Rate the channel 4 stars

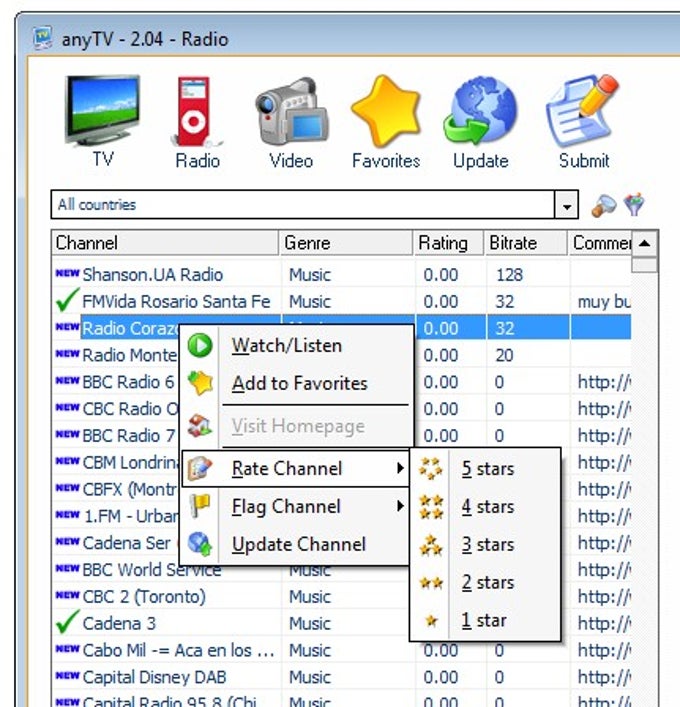click(x=485, y=507)
